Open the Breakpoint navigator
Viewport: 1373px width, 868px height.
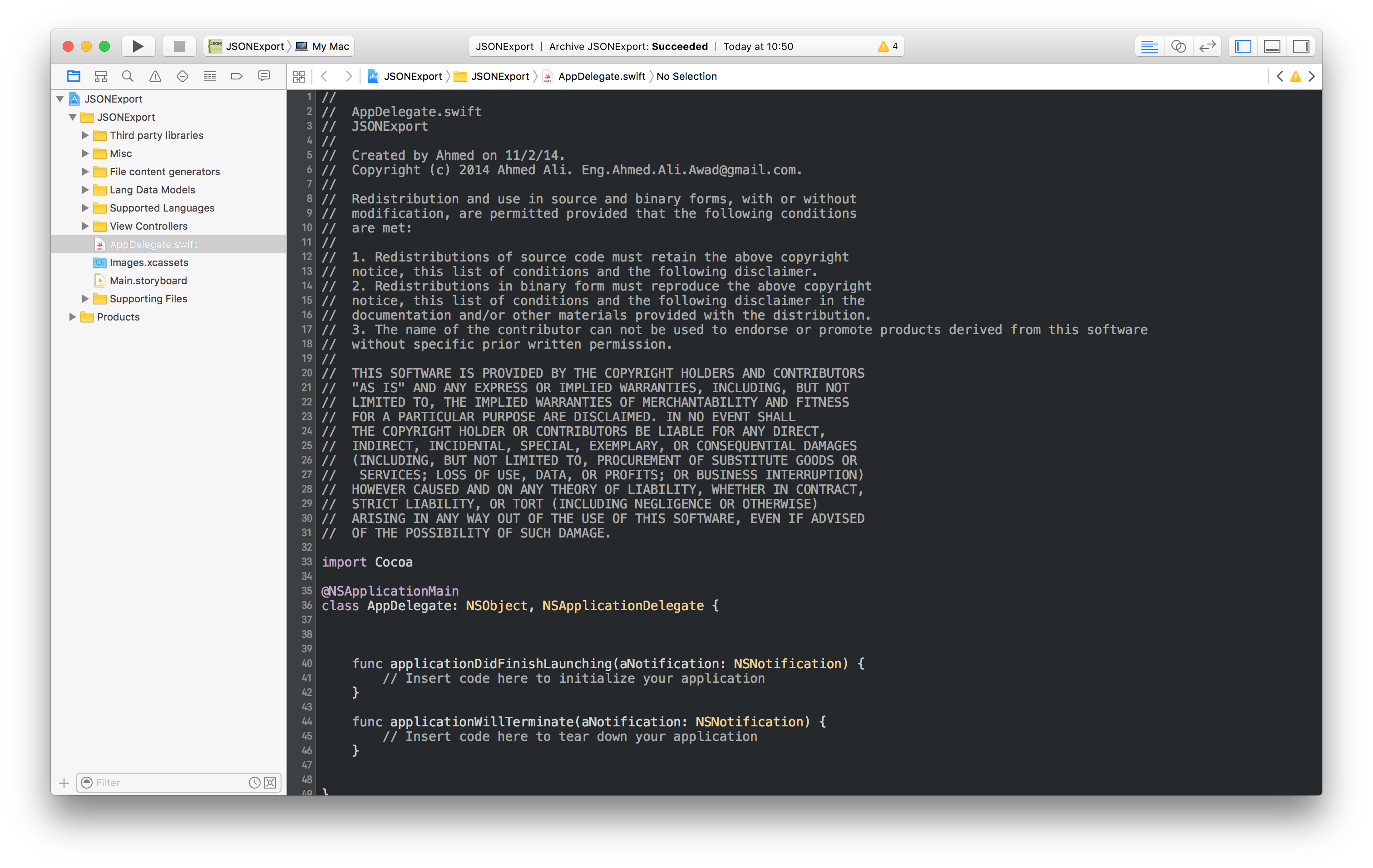tap(237, 76)
